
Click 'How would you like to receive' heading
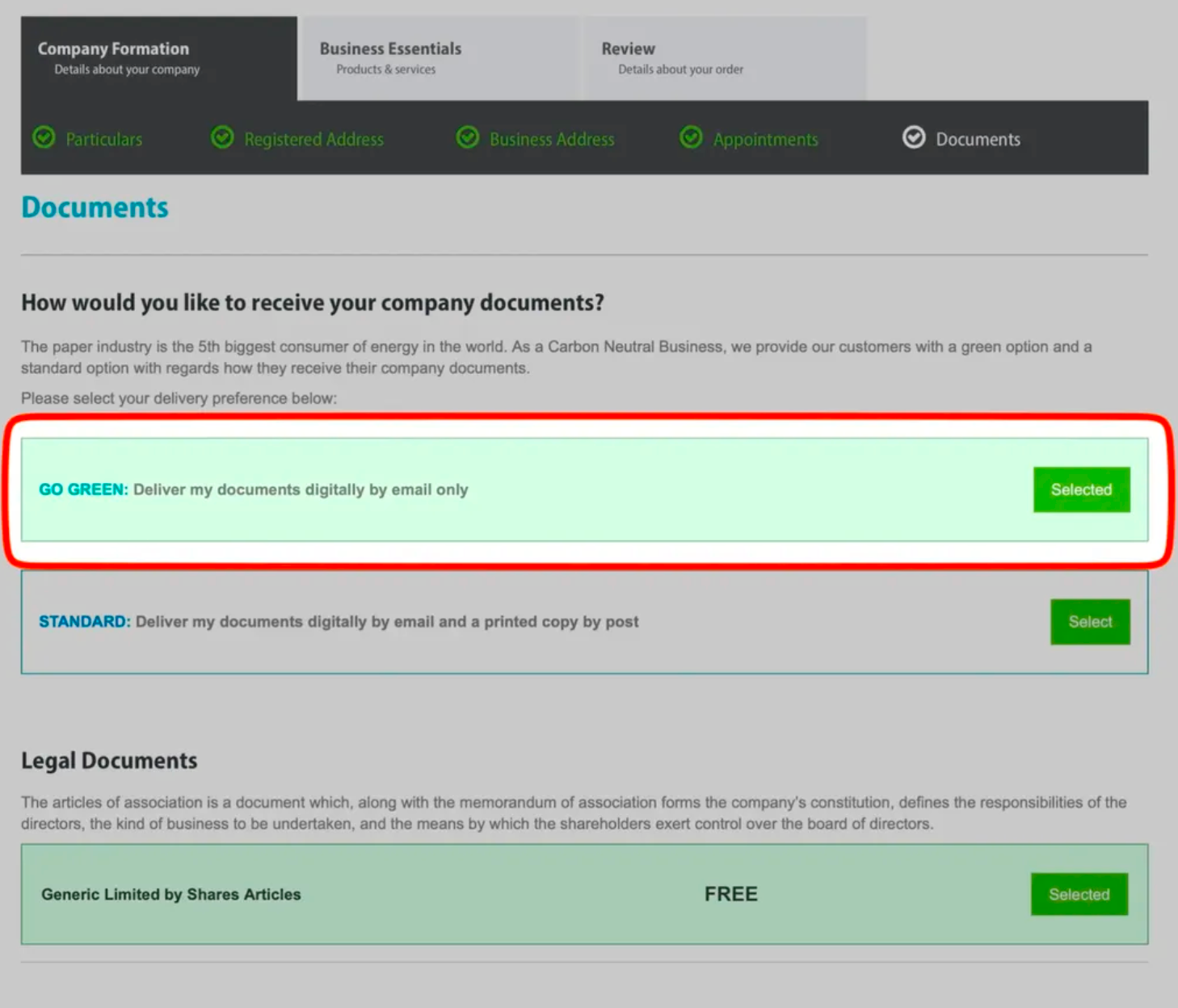[x=313, y=303]
